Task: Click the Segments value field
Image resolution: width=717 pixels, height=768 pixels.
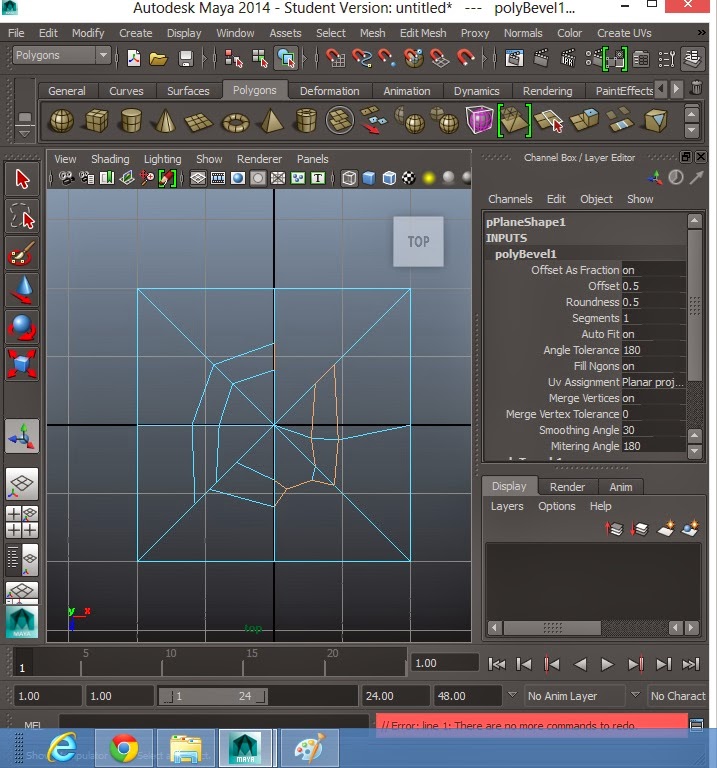Action: (x=653, y=318)
